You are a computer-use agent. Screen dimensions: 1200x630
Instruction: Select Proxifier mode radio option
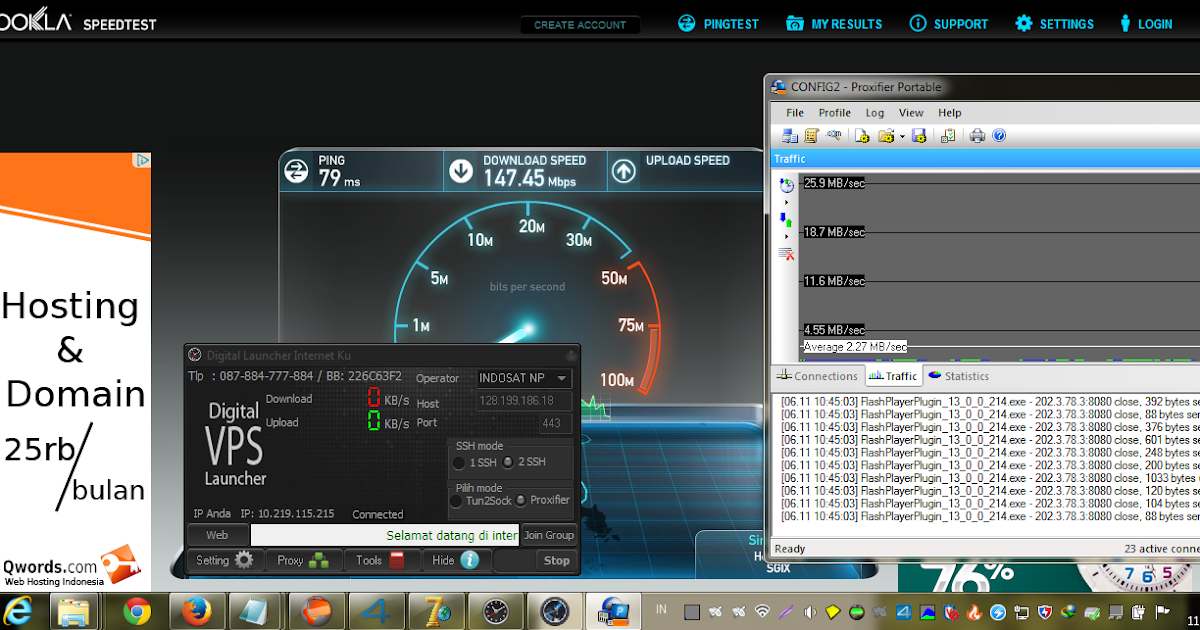543,500
